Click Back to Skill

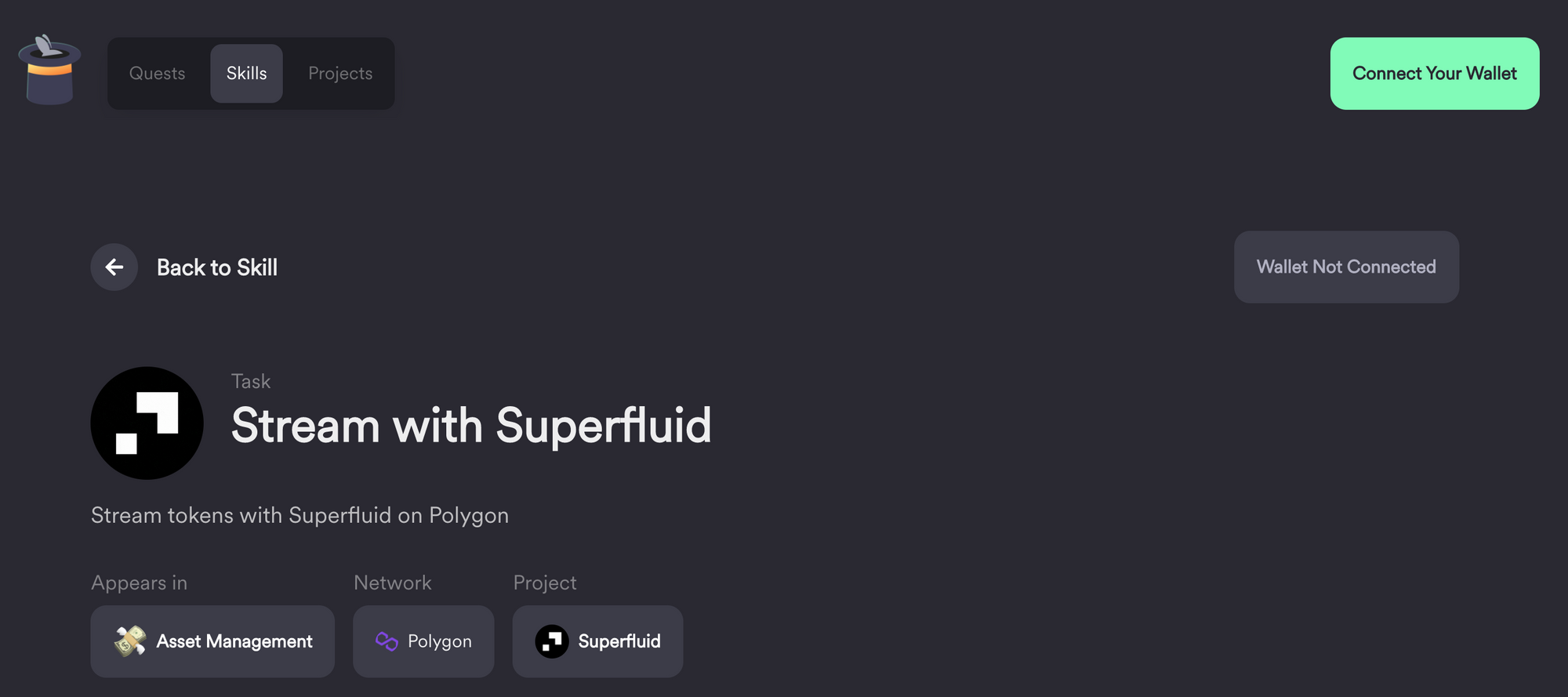click(217, 267)
